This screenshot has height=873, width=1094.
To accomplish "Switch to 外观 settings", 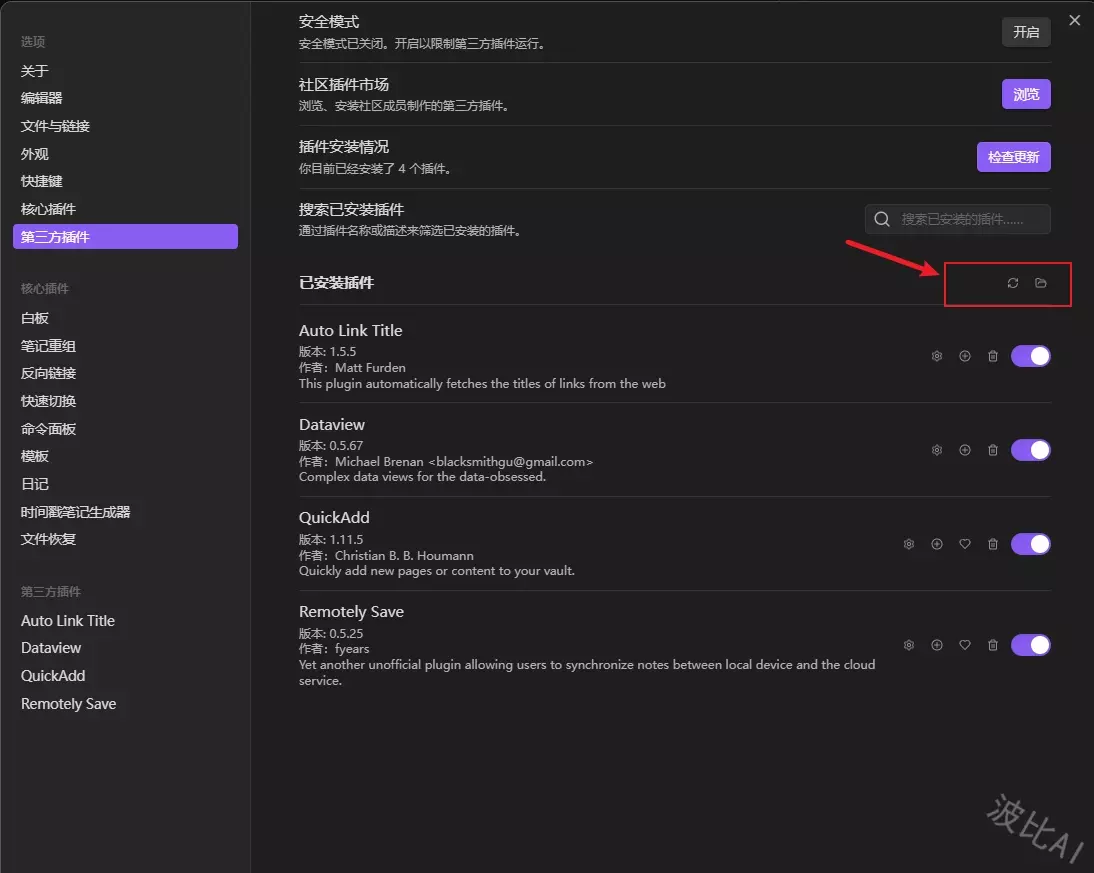I will tap(126, 154).
